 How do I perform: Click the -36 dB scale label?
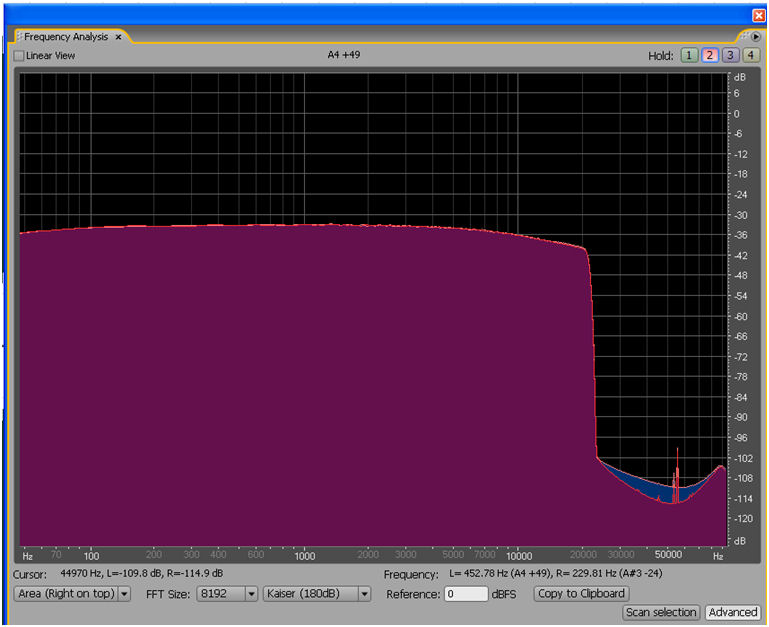pyautogui.click(x=740, y=235)
